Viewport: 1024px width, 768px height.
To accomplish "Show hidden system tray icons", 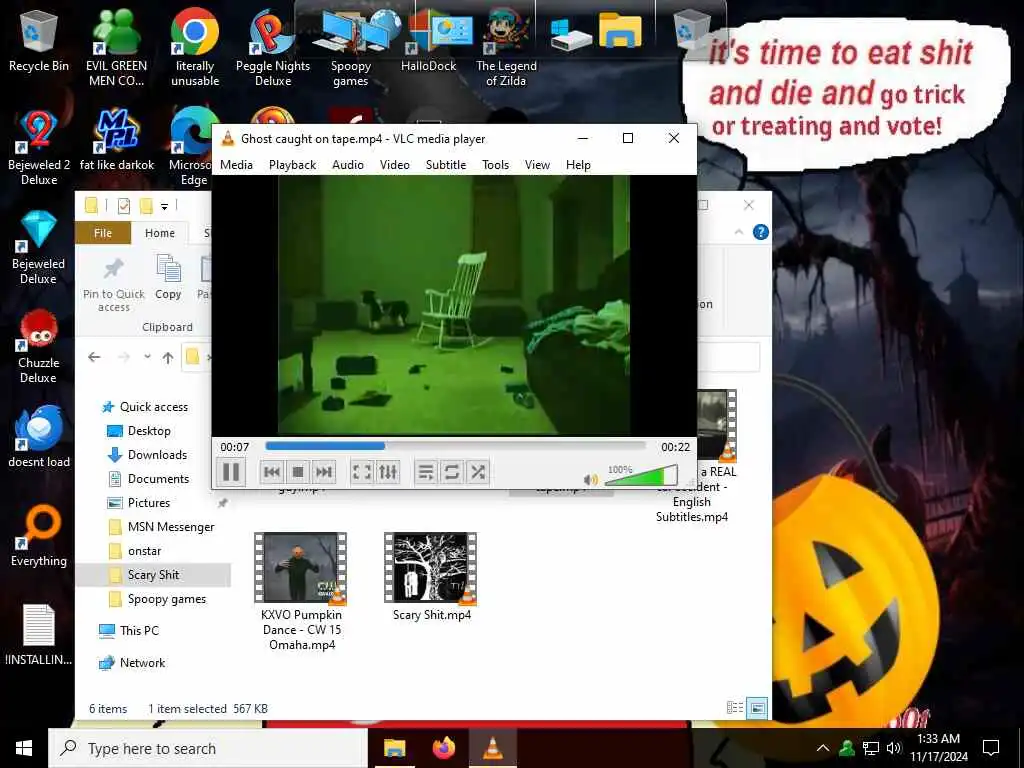I will pos(823,748).
